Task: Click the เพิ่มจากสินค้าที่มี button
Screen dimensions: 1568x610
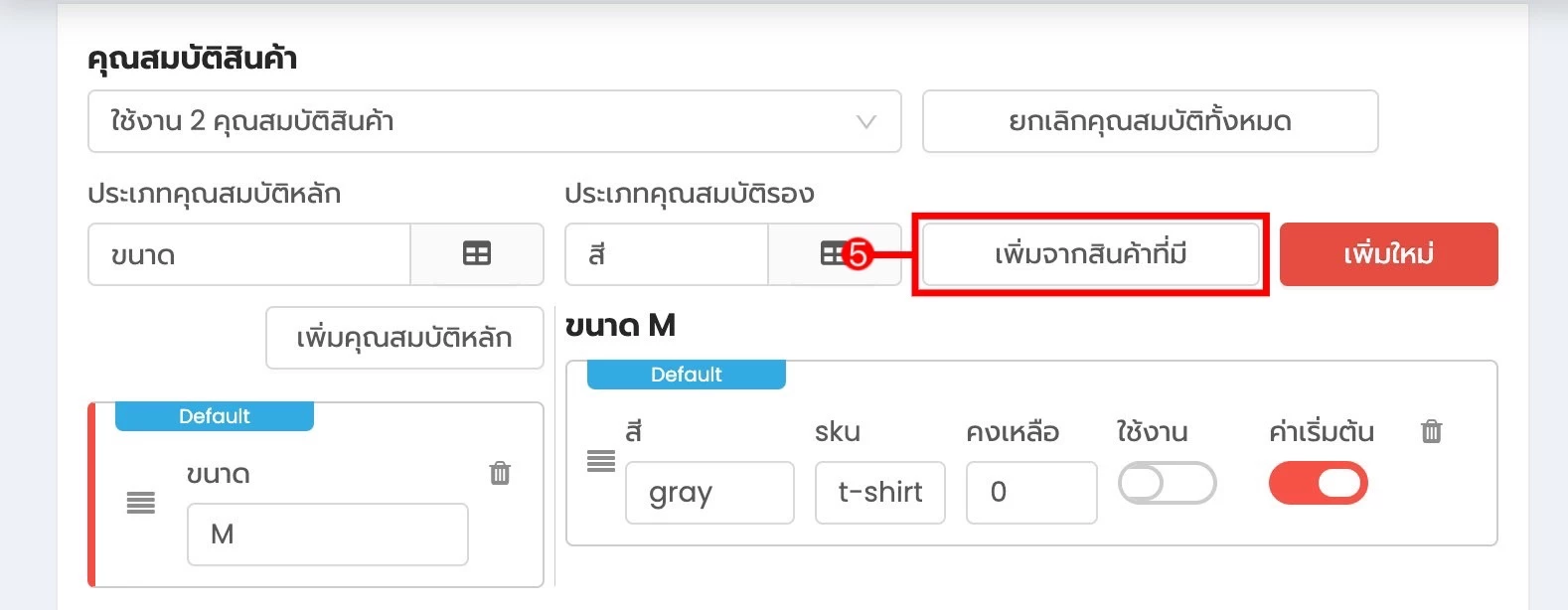Action: pos(1091,254)
